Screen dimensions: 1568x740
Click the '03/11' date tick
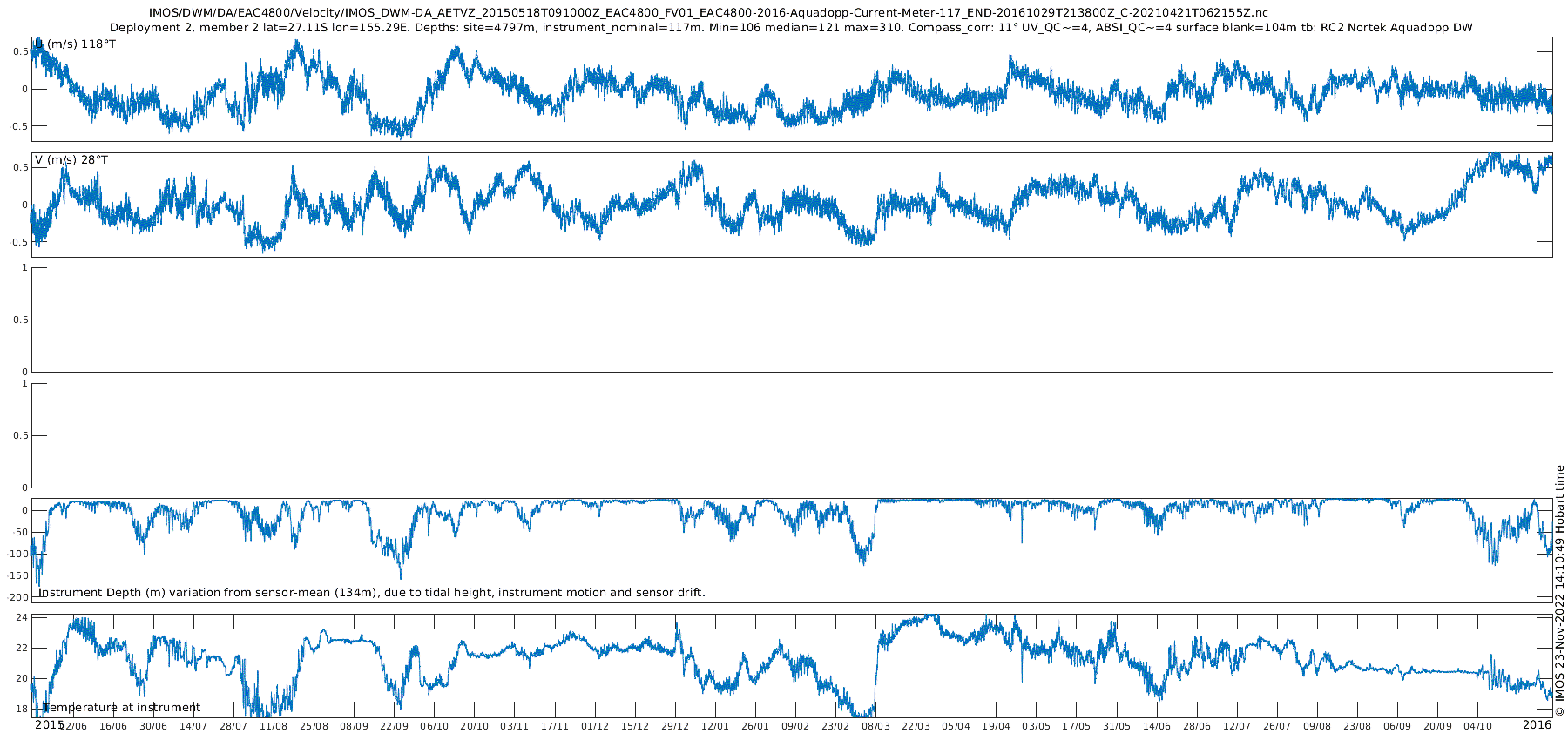coord(515,726)
